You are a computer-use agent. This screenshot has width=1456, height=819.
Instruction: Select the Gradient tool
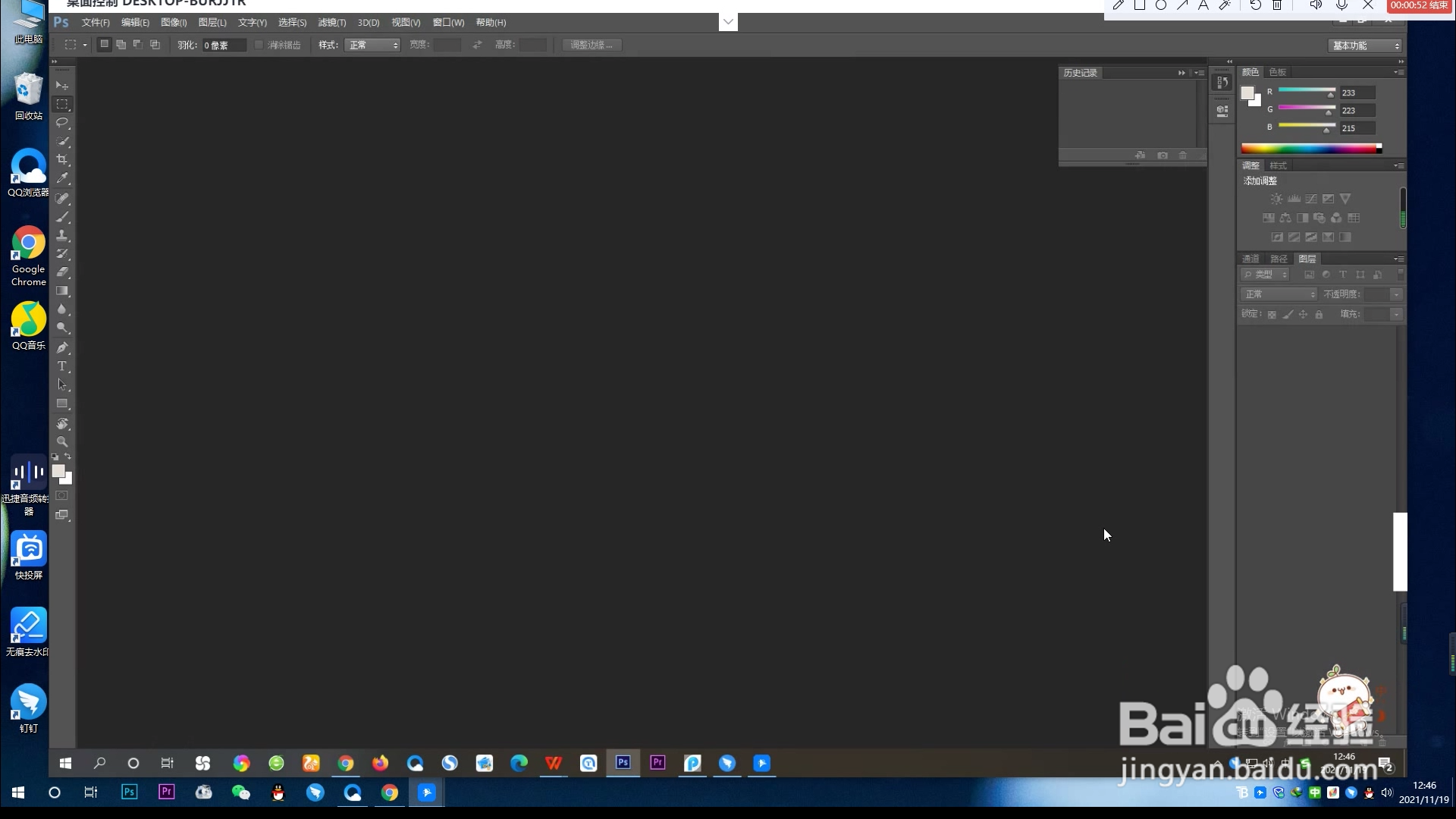tap(62, 291)
